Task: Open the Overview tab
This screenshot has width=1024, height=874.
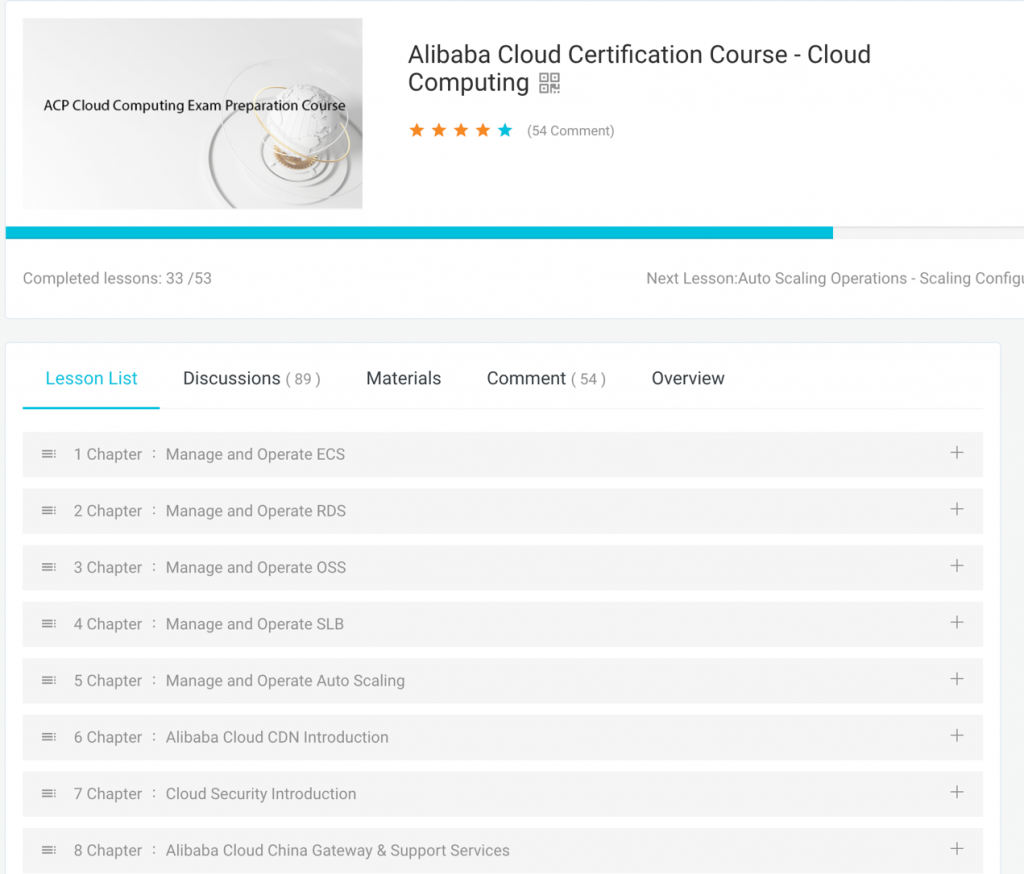Action: point(688,378)
